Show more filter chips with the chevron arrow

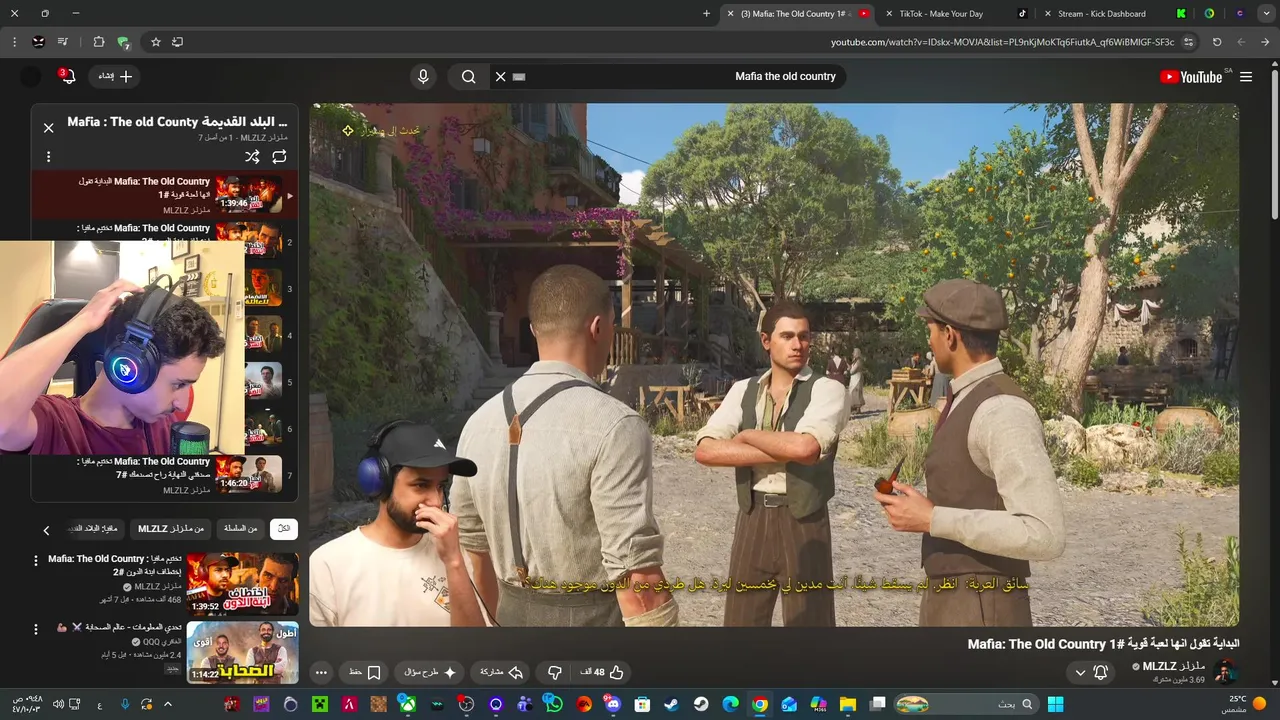click(x=46, y=530)
